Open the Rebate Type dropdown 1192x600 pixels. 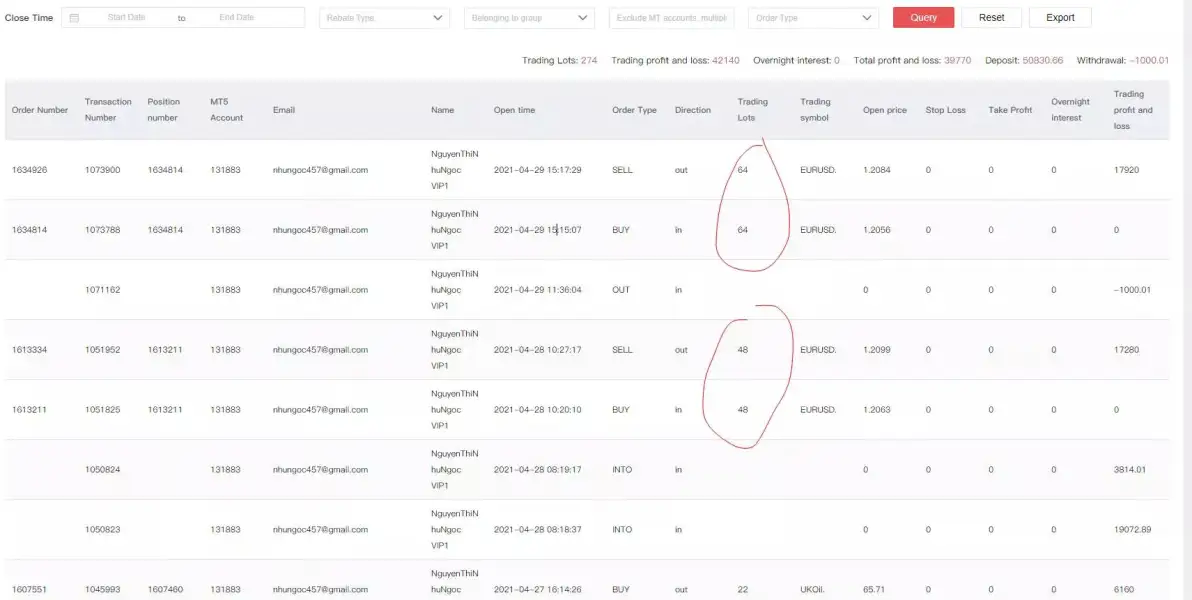click(384, 18)
